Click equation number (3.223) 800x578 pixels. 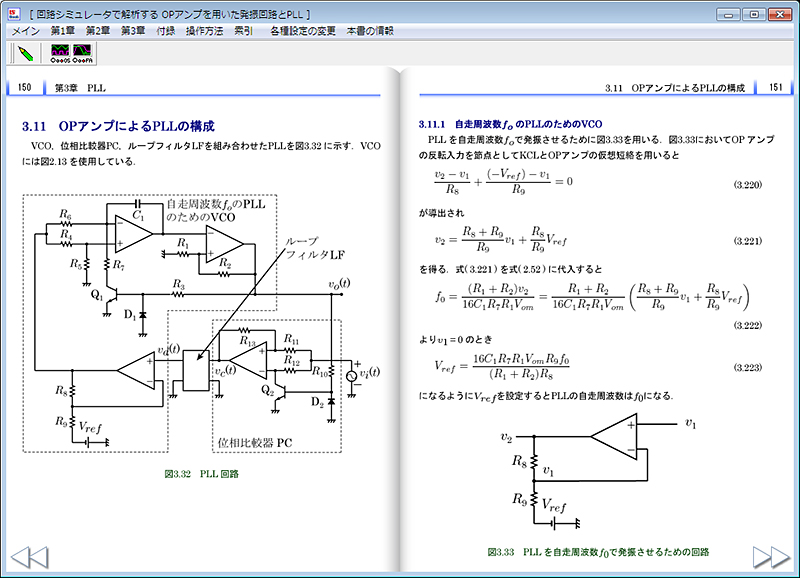coord(747,367)
